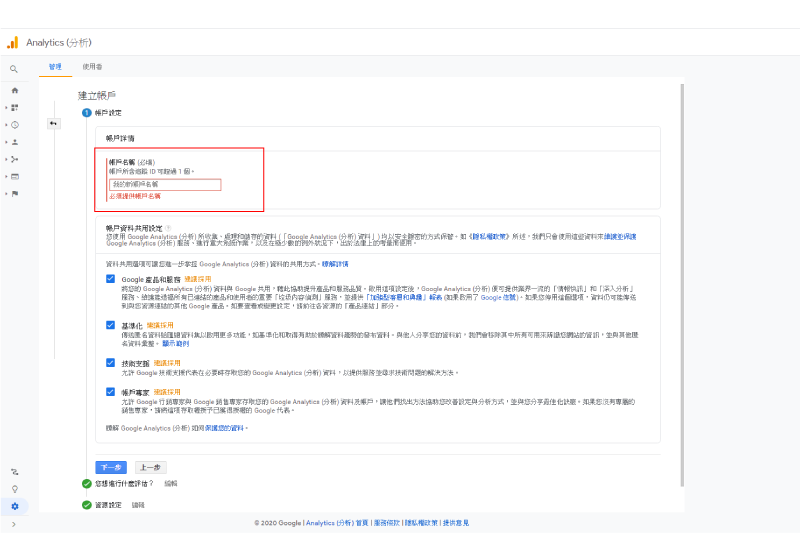
Task: Click the 下一步 button
Action: pyautogui.click(x=111, y=467)
